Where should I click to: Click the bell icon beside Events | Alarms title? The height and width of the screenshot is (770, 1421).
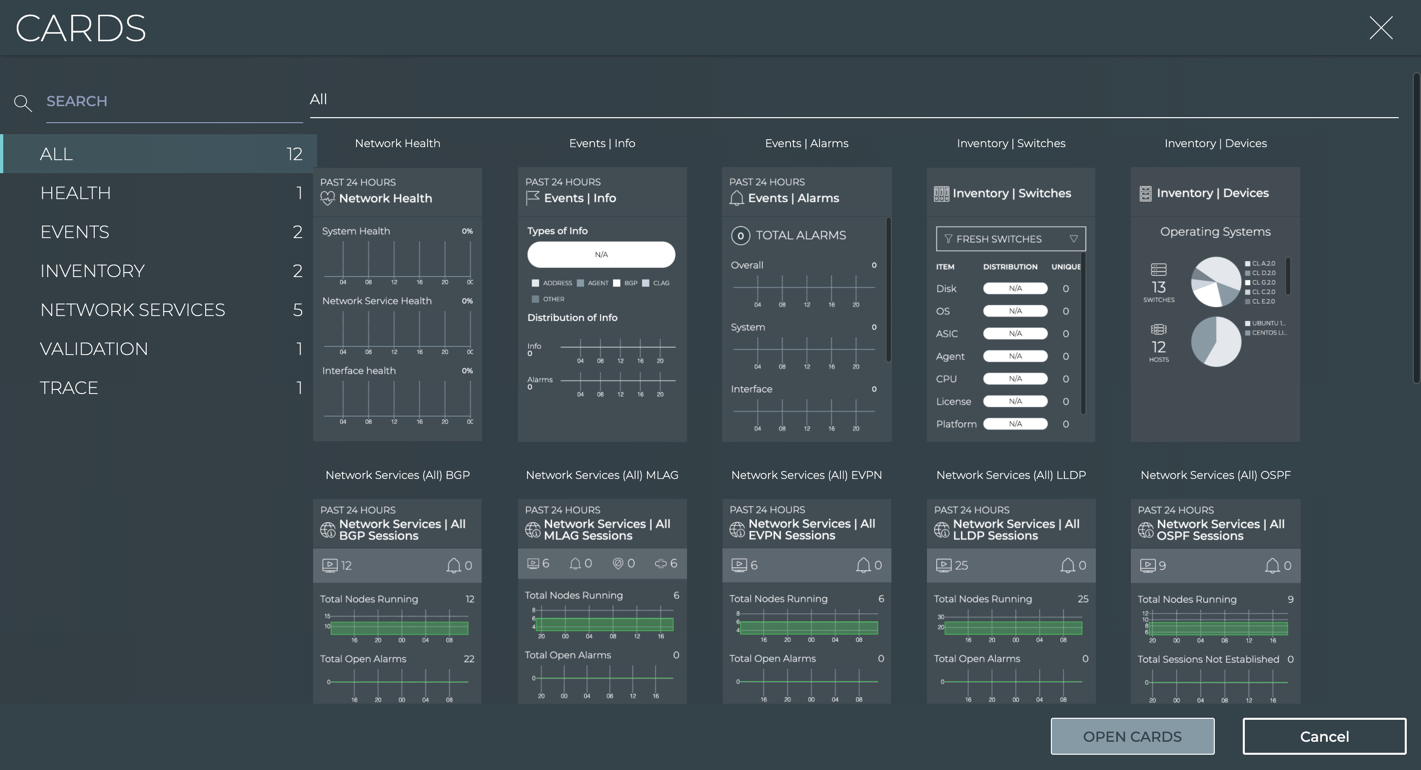[736, 198]
